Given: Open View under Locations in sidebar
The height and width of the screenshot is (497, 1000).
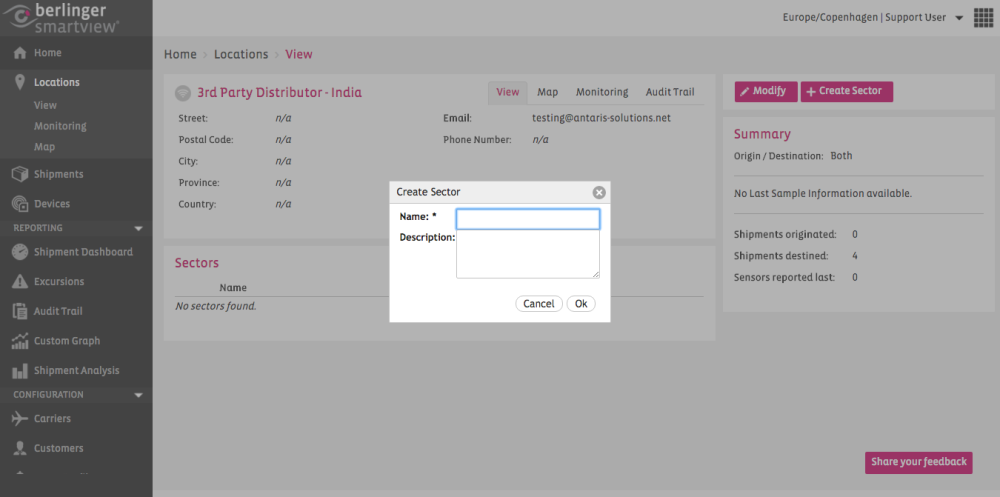Looking at the screenshot, I should (x=45, y=105).
